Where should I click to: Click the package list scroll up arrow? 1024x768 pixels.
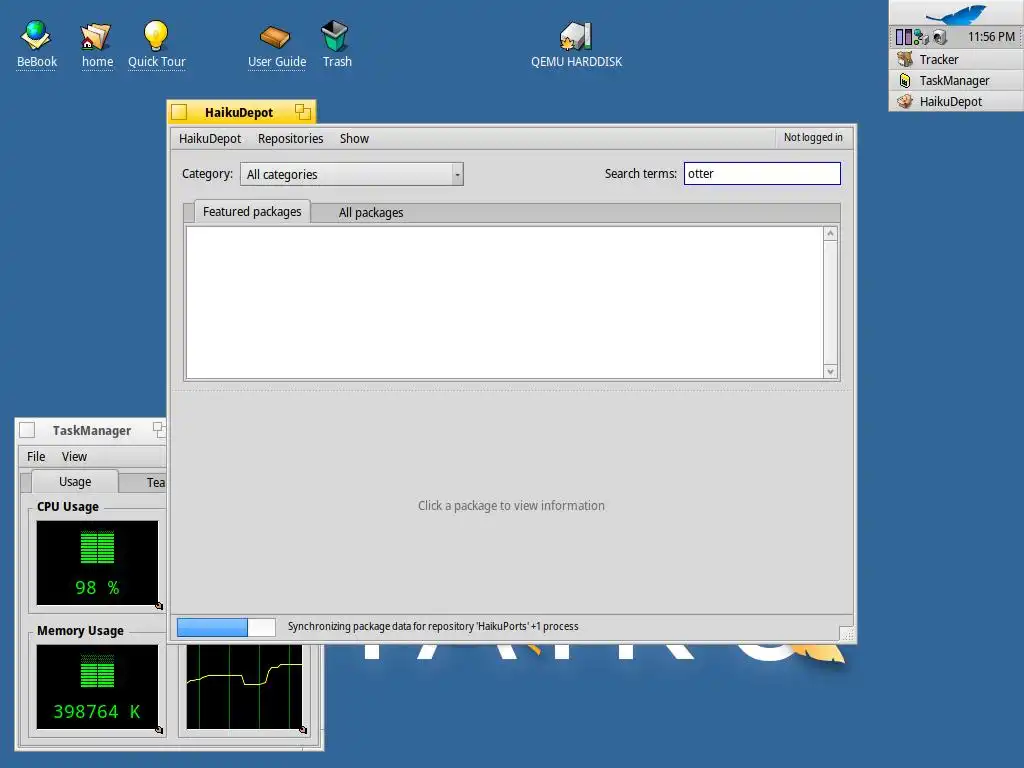830,234
